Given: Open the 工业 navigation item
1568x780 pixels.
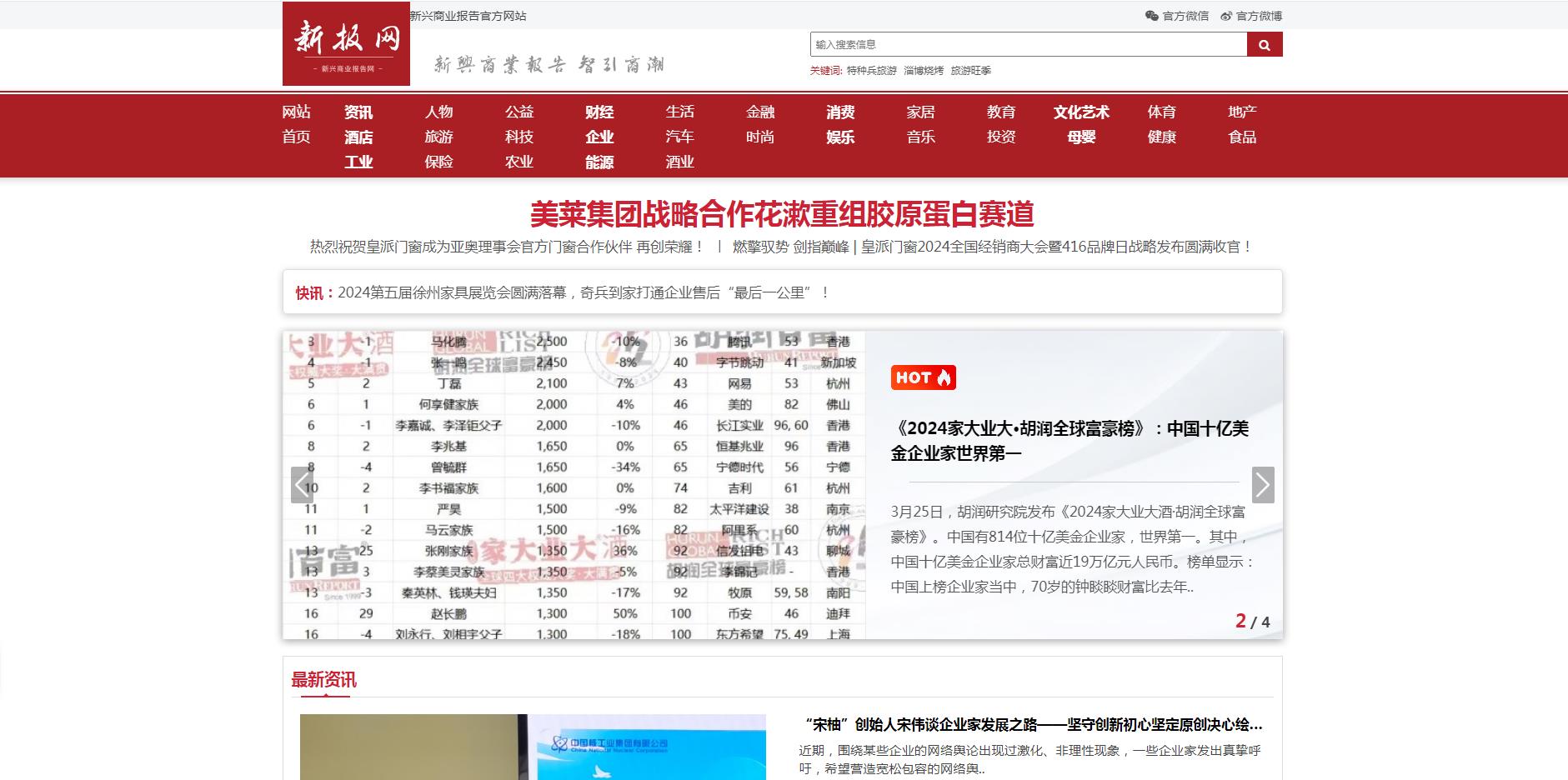Looking at the screenshot, I should [358, 162].
